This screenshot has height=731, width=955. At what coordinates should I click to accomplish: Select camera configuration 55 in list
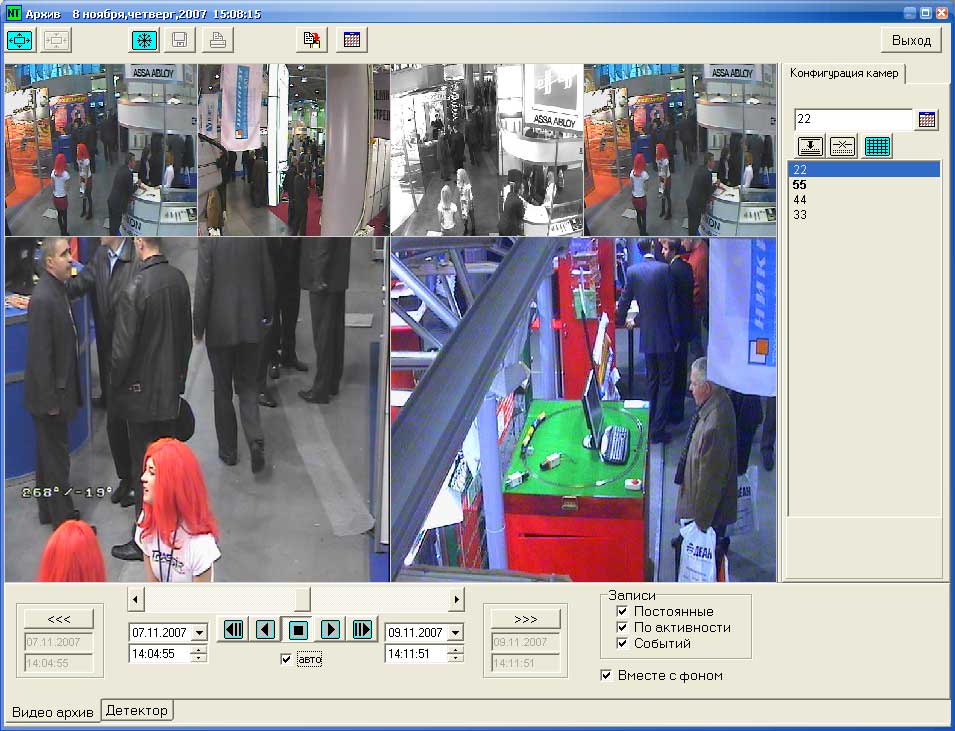click(800, 185)
